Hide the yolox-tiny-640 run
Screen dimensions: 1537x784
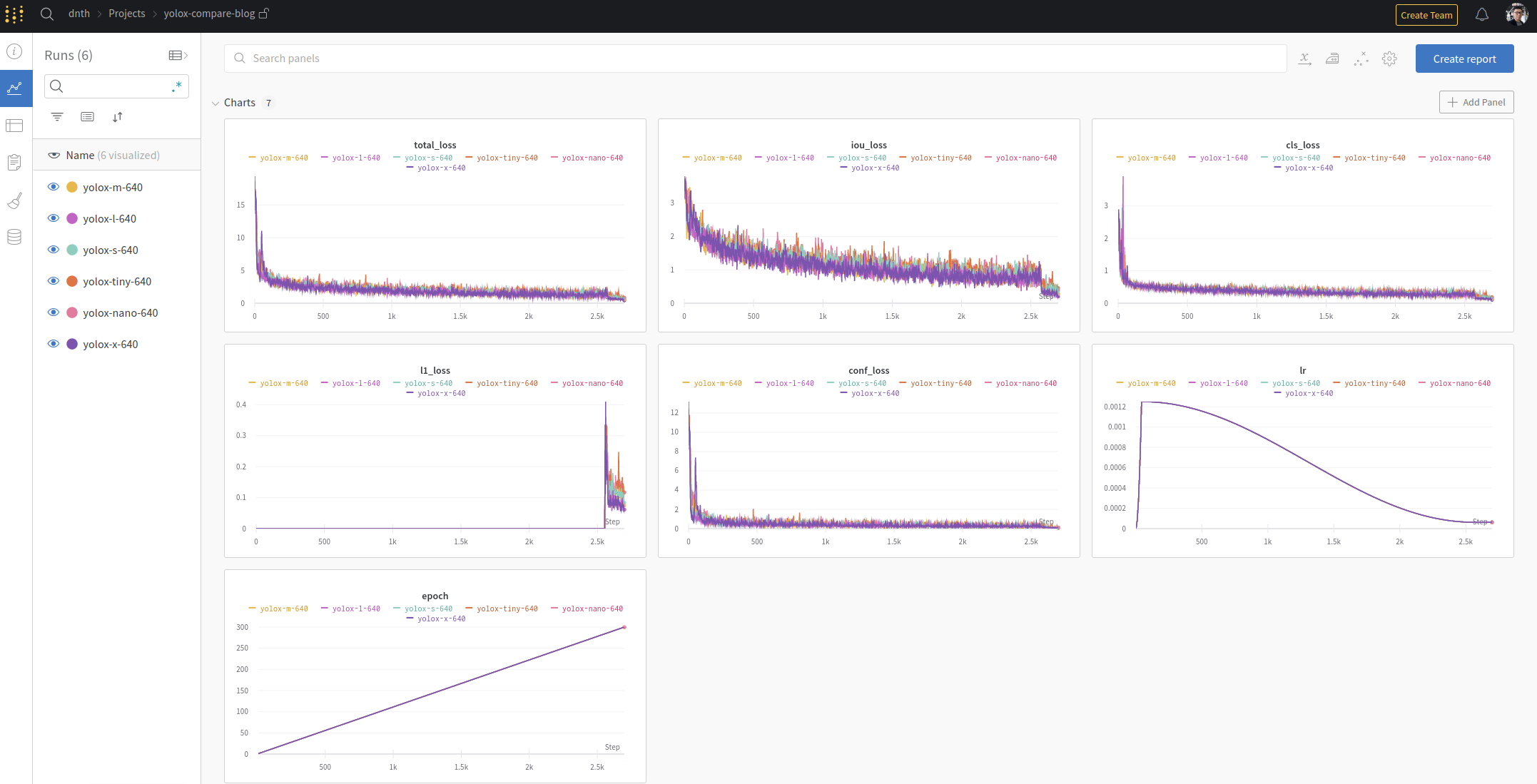click(x=54, y=281)
